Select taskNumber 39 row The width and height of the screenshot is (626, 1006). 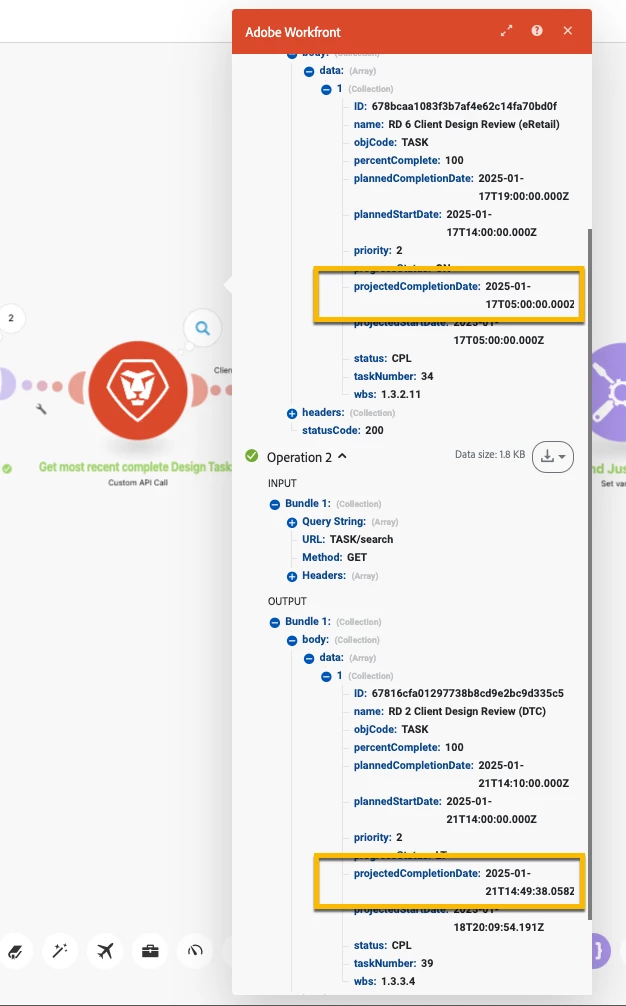pos(393,963)
